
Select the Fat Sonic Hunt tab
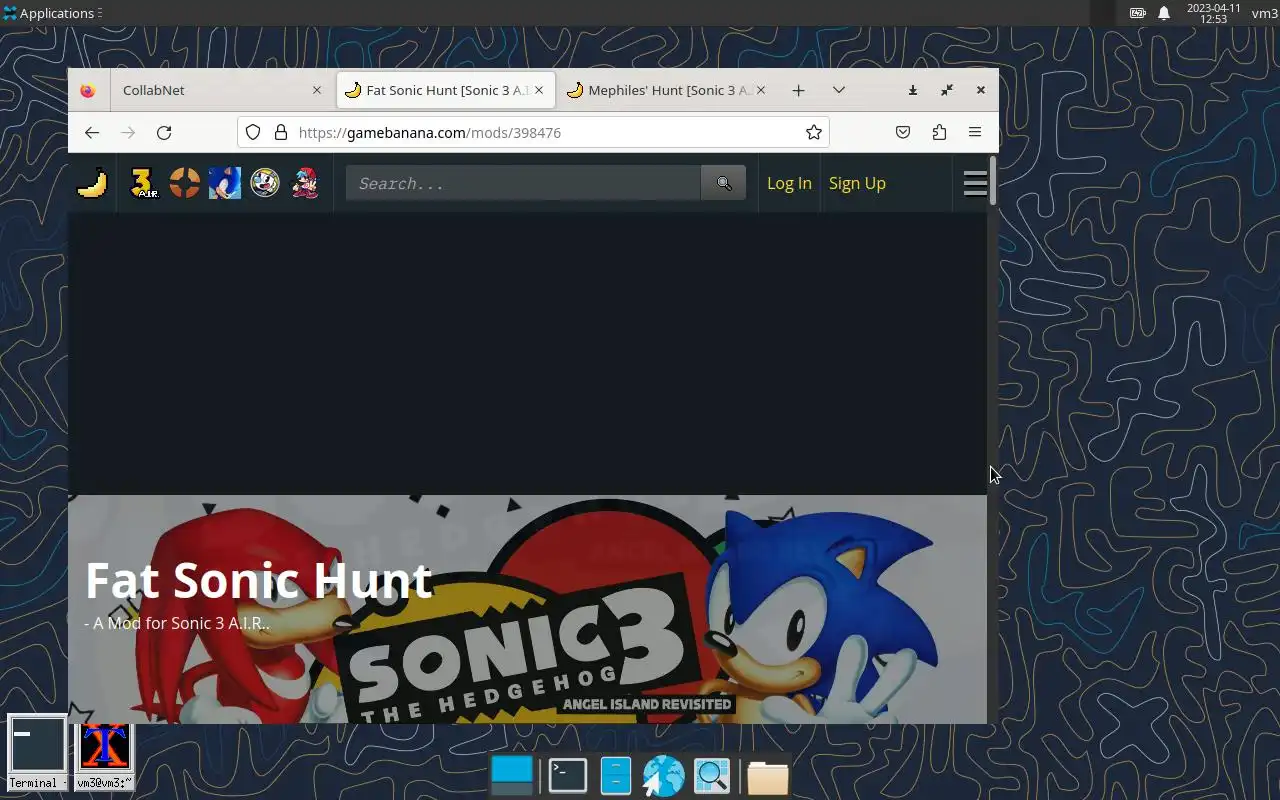tap(446, 90)
